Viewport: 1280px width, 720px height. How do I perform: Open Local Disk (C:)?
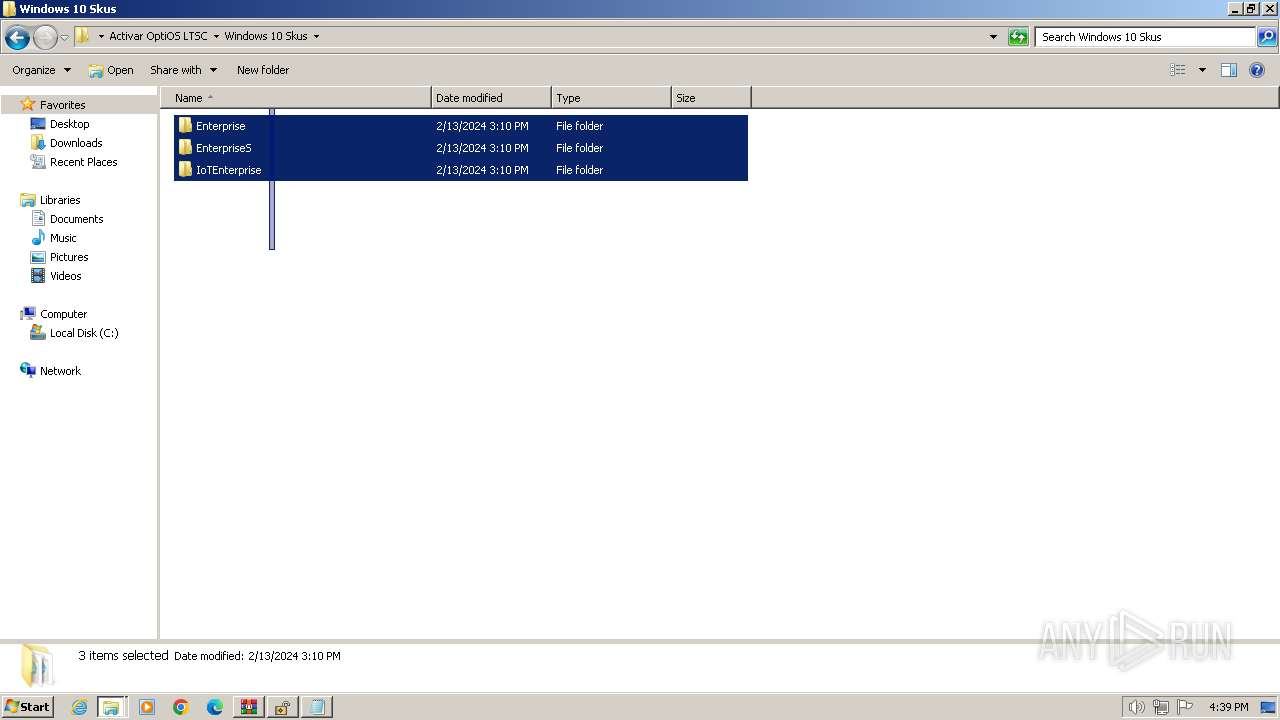pos(84,333)
